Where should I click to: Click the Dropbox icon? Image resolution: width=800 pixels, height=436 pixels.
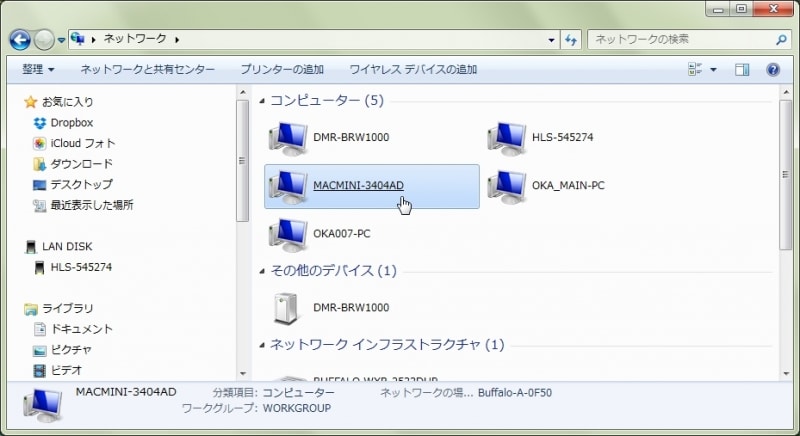tap(39, 123)
